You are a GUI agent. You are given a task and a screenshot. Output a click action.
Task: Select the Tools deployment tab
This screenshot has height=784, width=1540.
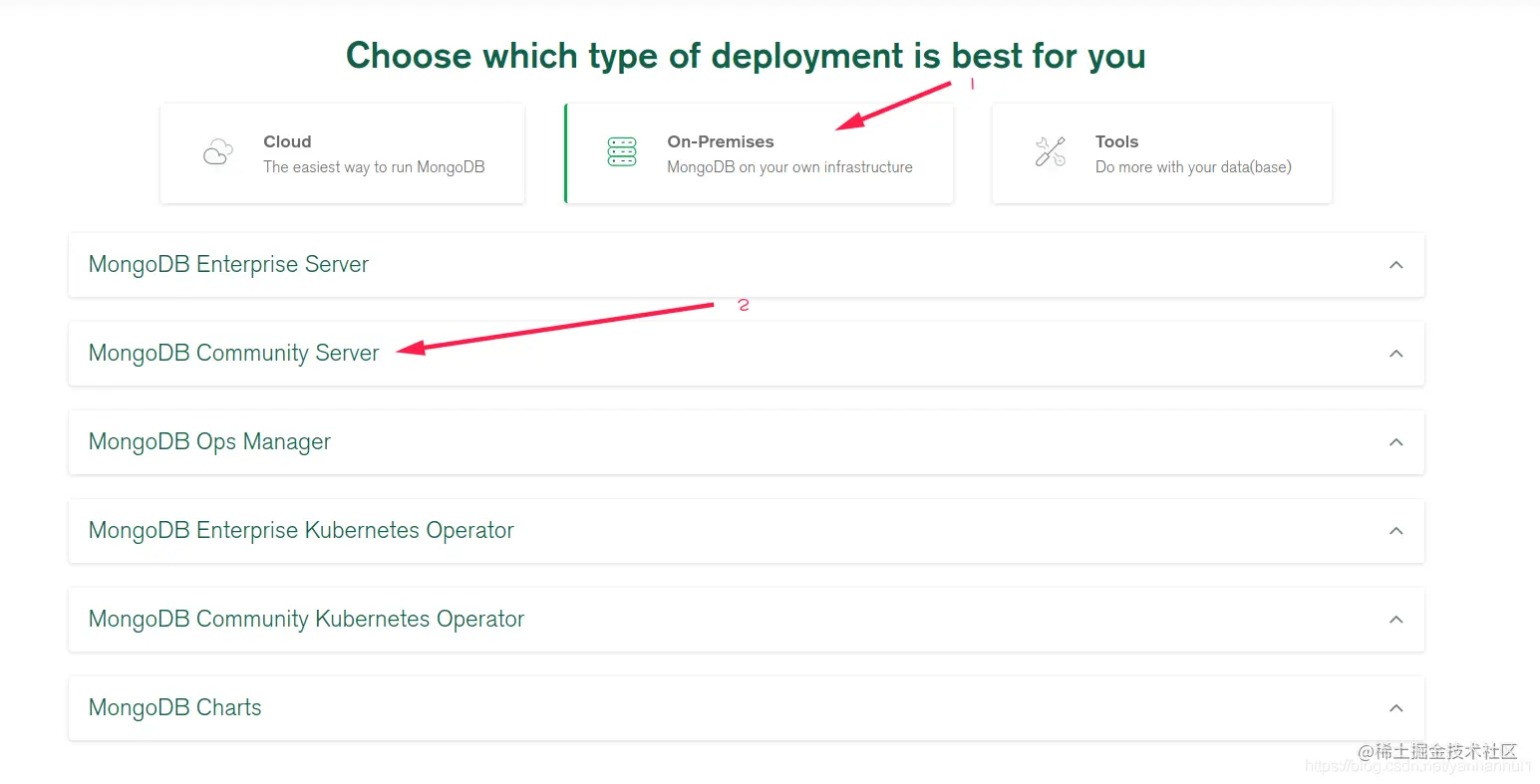coord(1162,153)
